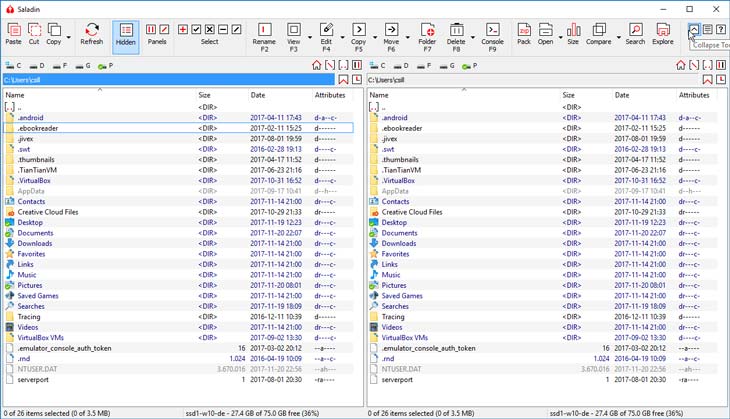Calculate folder Size with the chart icon

click(573, 31)
